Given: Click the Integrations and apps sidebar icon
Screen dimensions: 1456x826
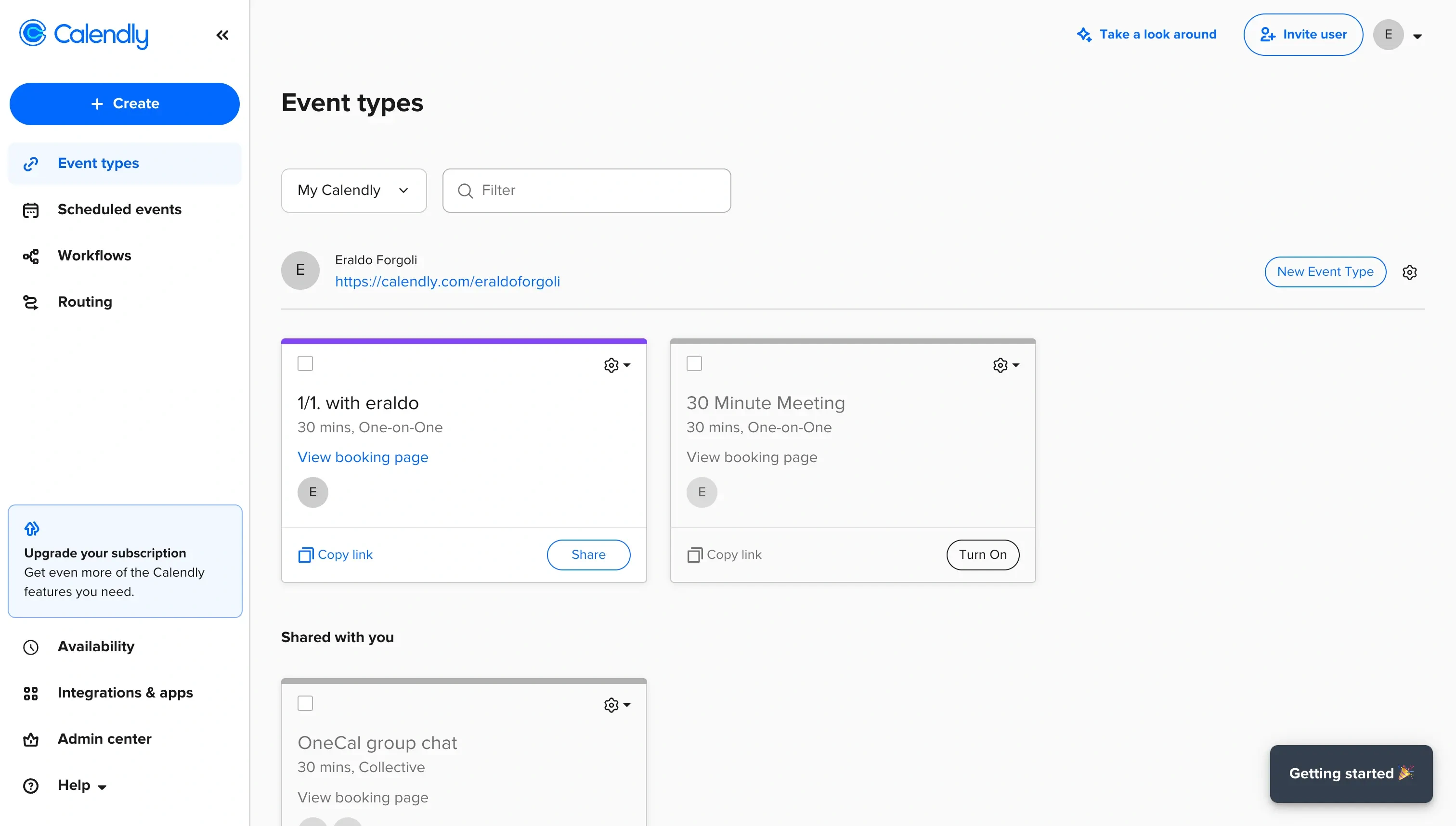Looking at the screenshot, I should pos(31,693).
